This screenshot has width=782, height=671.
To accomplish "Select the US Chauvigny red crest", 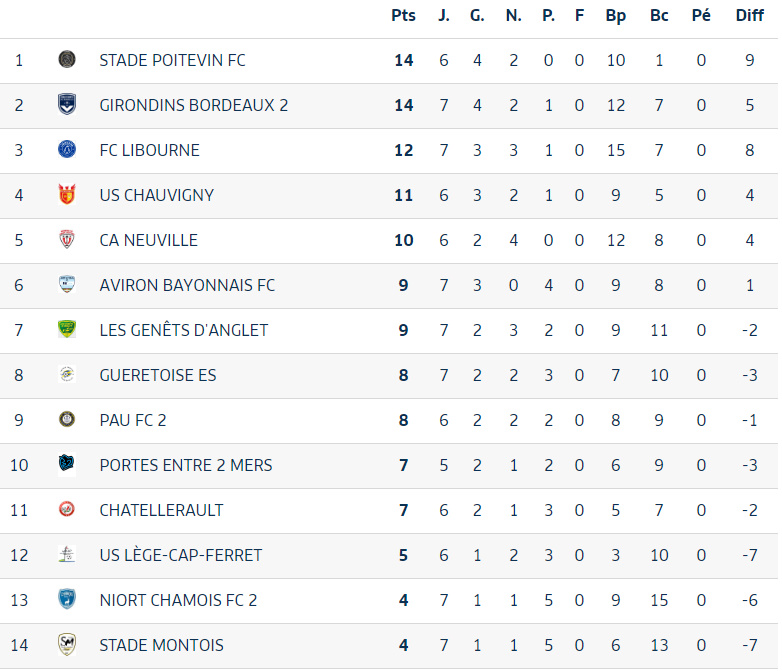I will coord(67,194).
